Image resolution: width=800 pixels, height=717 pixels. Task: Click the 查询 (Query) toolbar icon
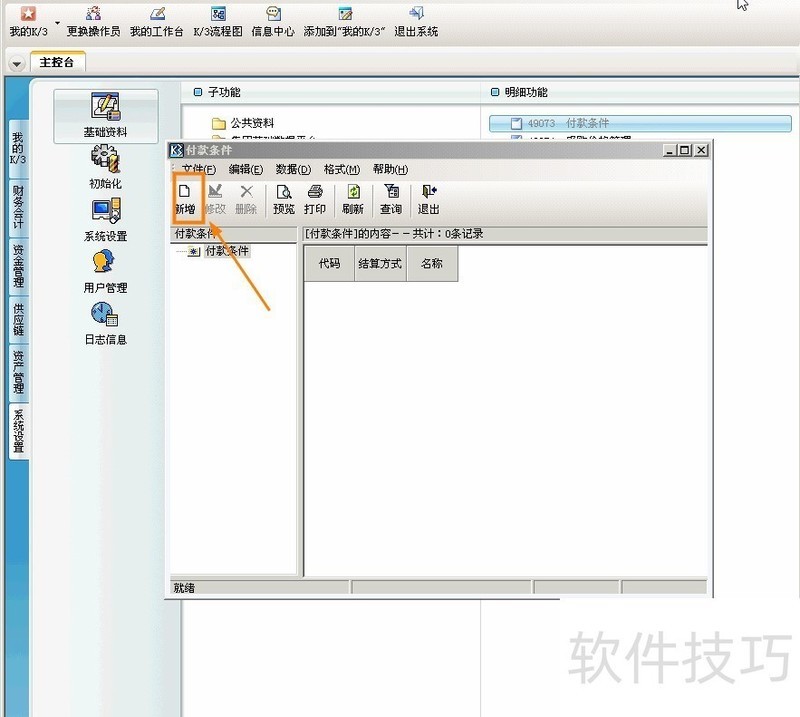(x=391, y=199)
